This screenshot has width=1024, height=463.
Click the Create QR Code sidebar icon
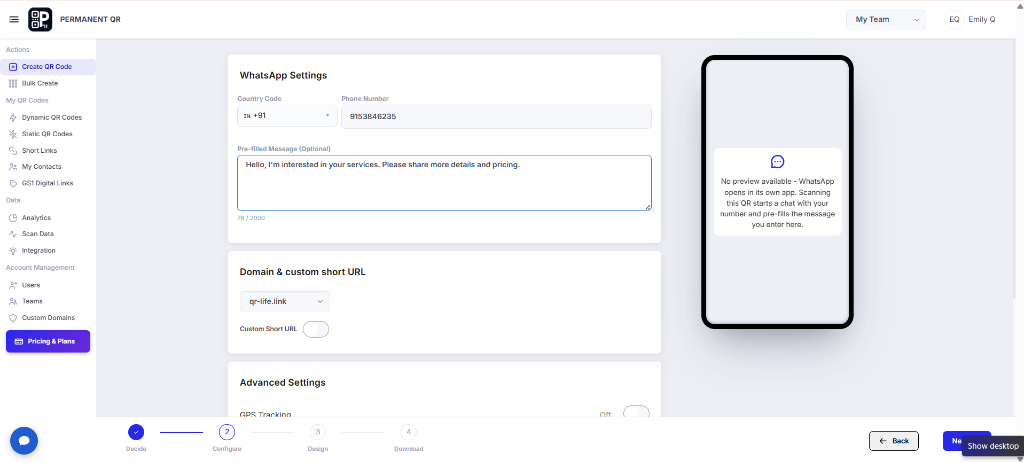click(13, 67)
